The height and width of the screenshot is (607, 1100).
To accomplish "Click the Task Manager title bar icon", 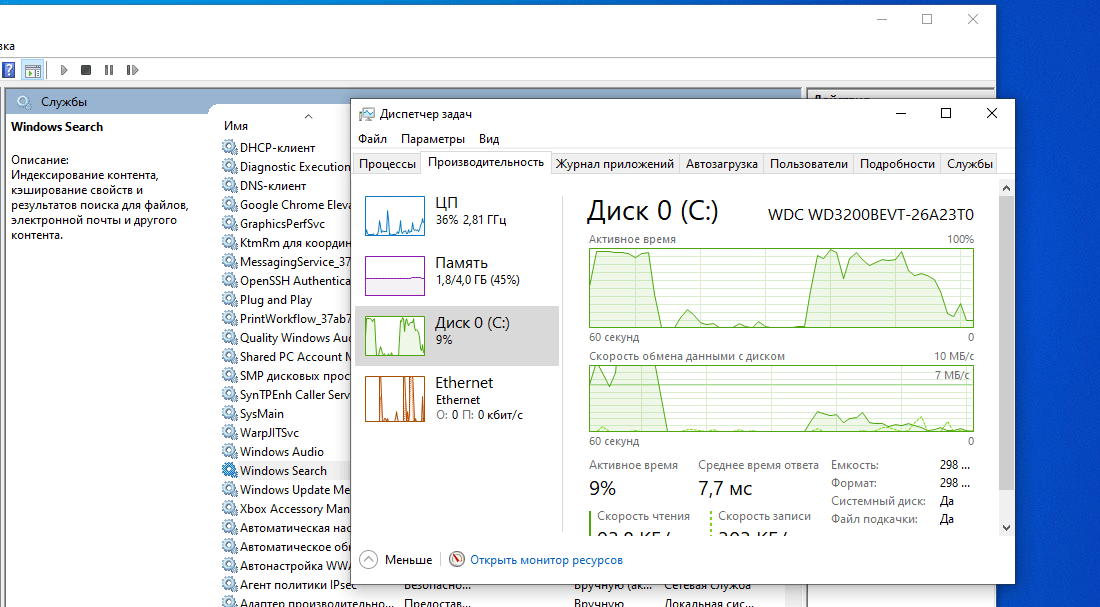I will pos(366,114).
